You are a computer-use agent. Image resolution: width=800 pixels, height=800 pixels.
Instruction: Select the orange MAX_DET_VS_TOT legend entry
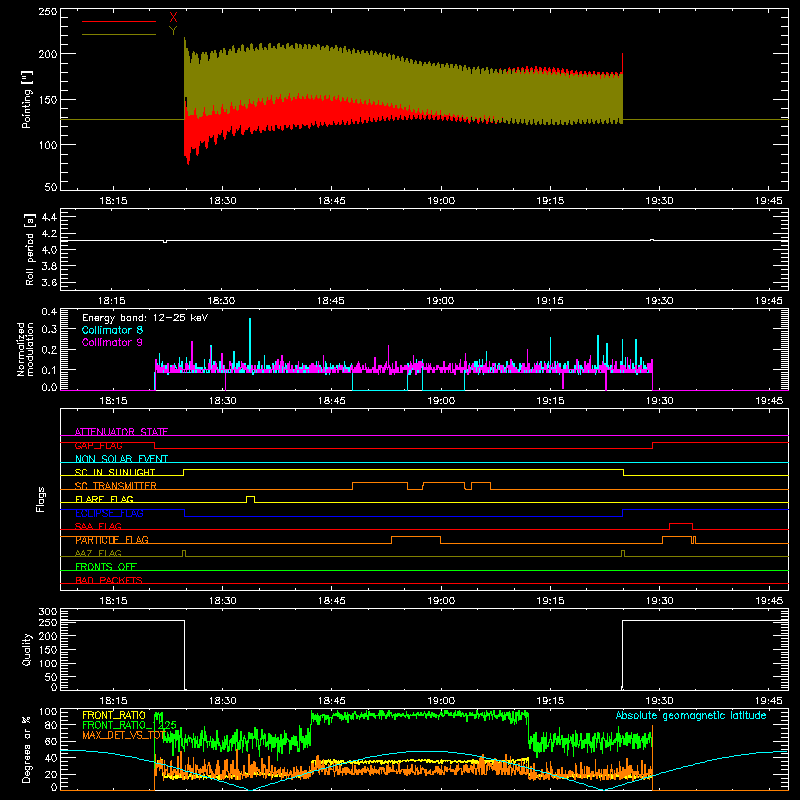coord(122,735)
